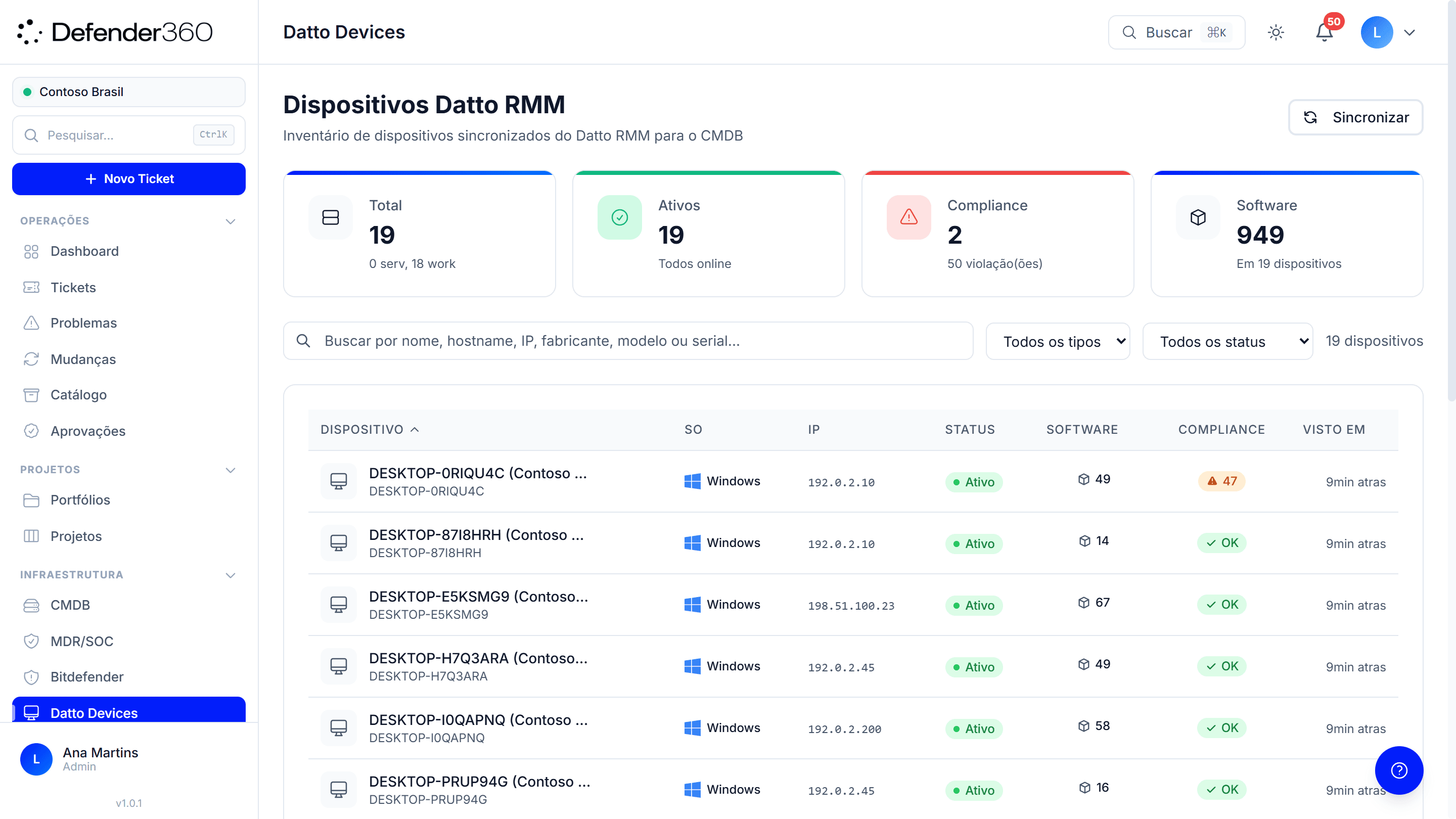Click the device icon for DESKTOP-PRUP94G

click(x=339, y=789)
